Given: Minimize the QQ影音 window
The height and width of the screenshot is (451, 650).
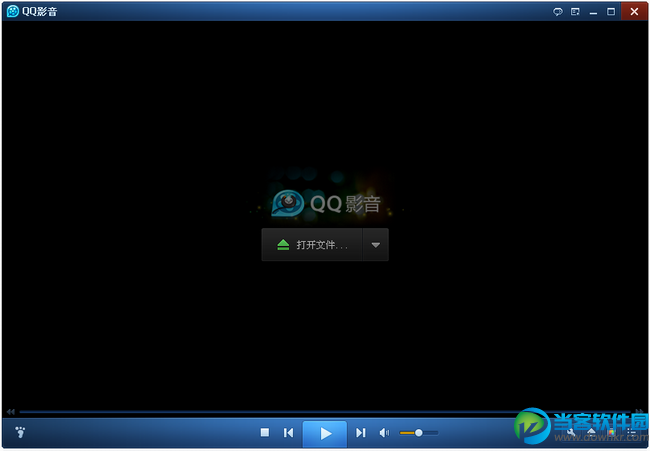Looking at the screenshot, I should [593, 12].
